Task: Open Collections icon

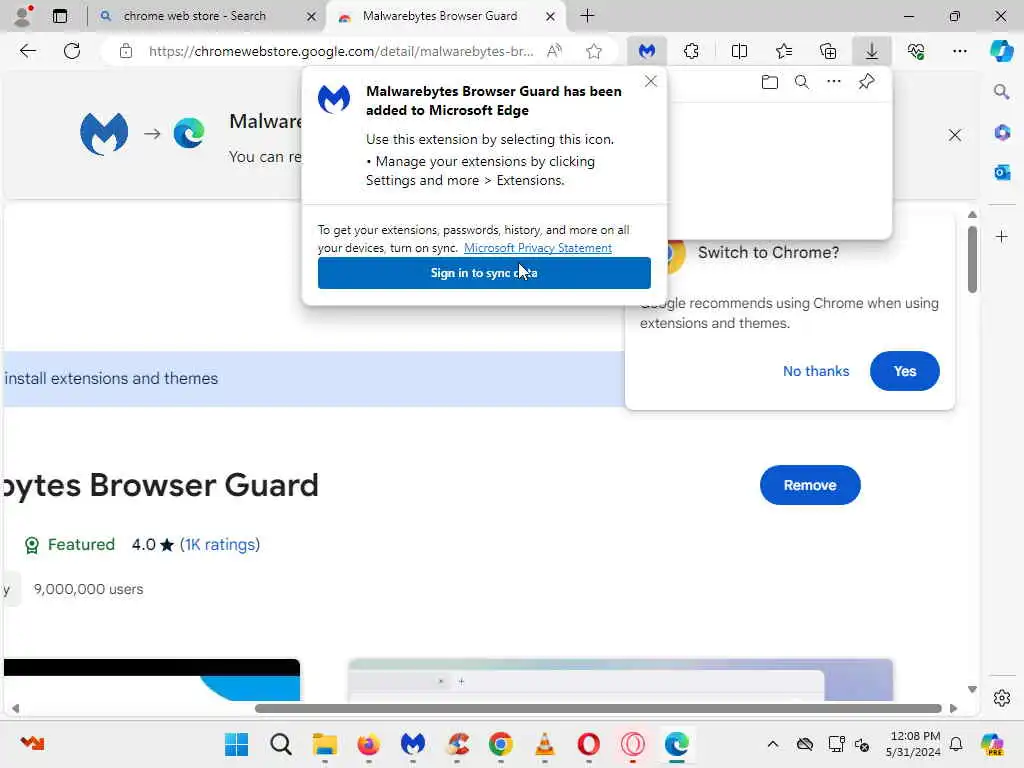Action: (828, 51)
